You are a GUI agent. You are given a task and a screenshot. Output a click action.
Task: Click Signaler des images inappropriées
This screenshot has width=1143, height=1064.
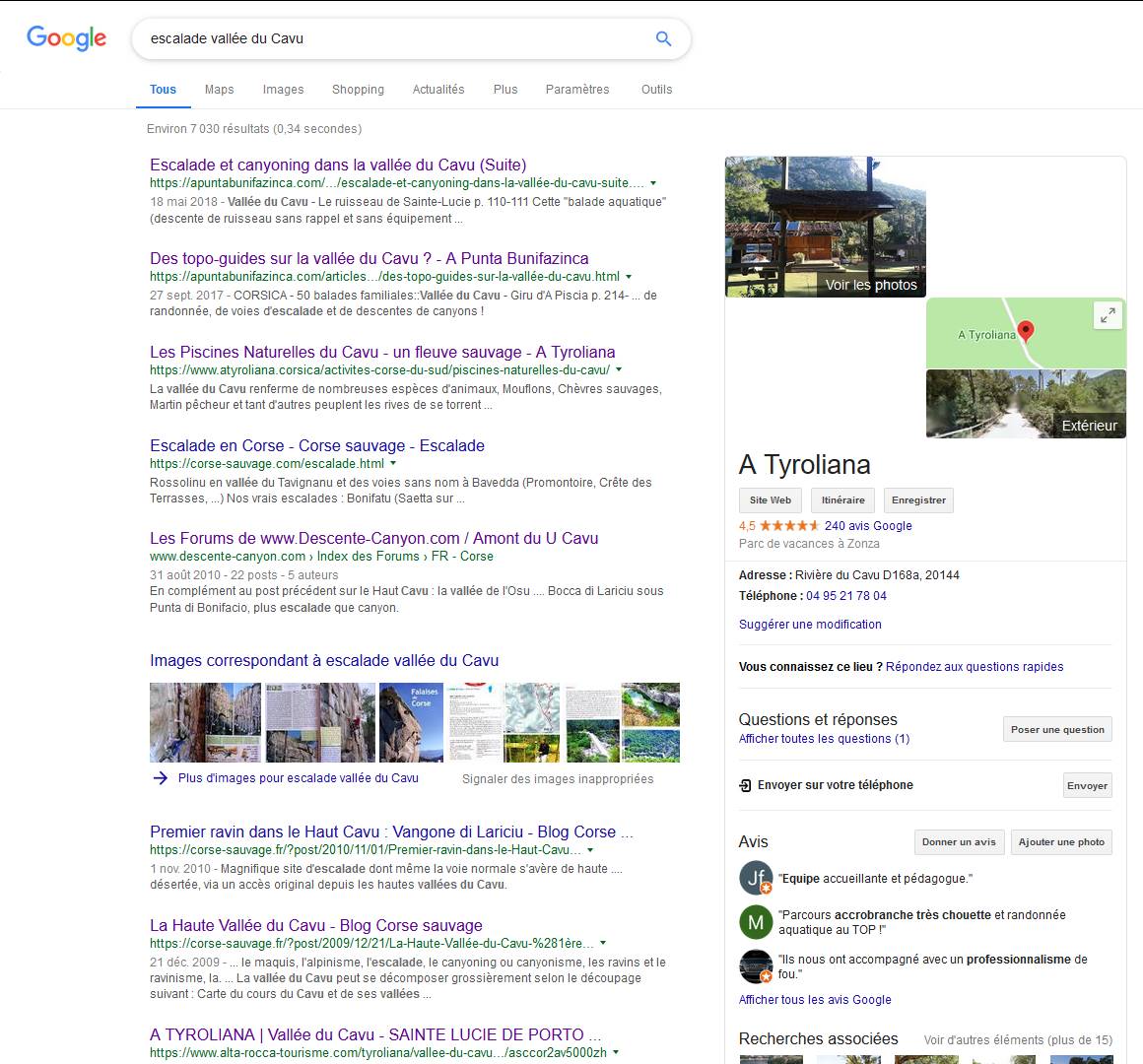(558, 779)
